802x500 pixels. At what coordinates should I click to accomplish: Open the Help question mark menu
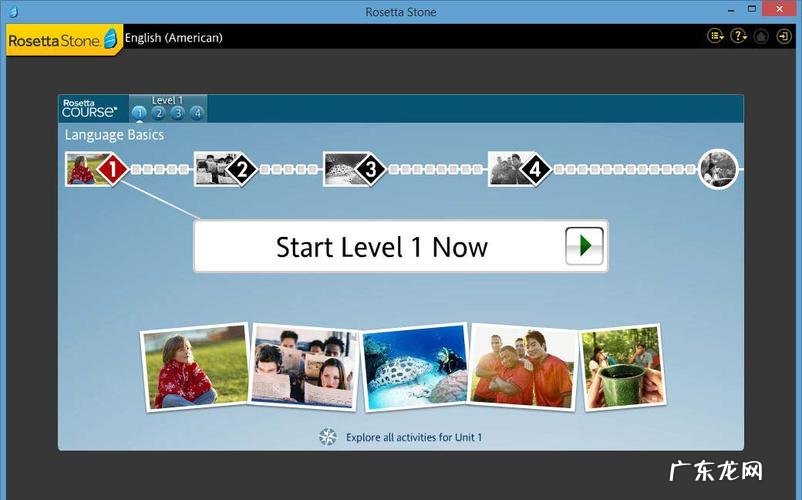738,36
